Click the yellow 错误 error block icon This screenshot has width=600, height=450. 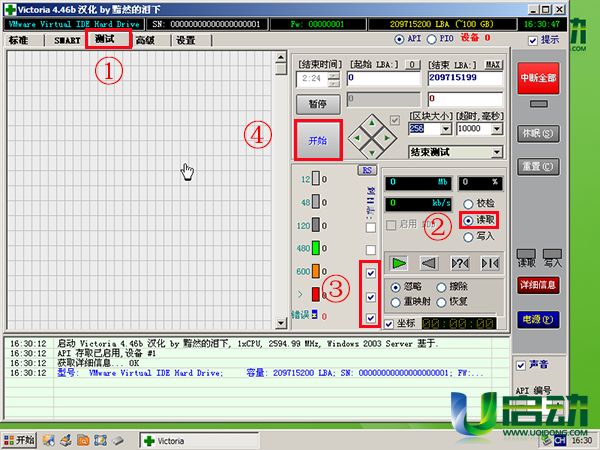(x=315, y=315)
